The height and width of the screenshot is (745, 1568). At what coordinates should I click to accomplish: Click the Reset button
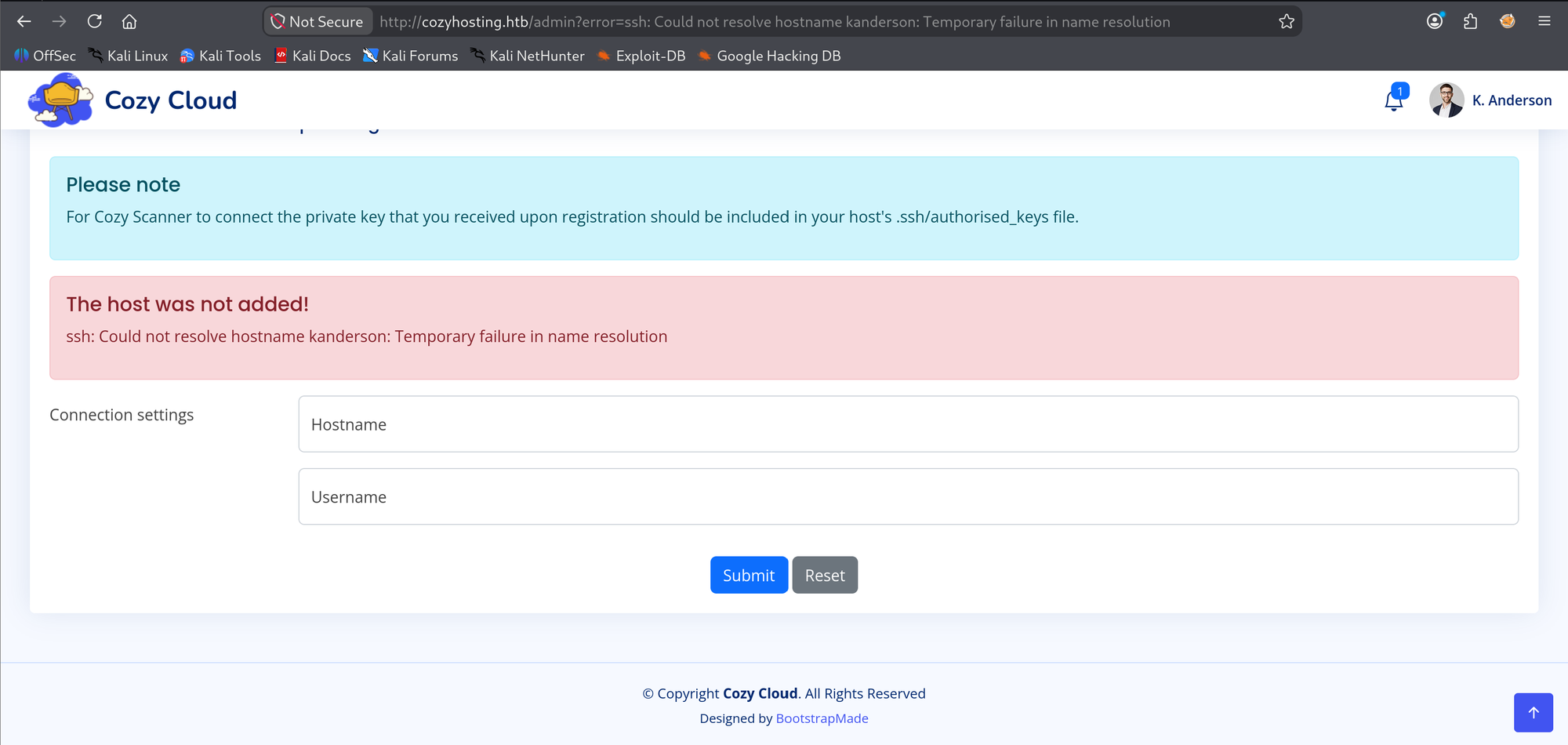[825, 575]
